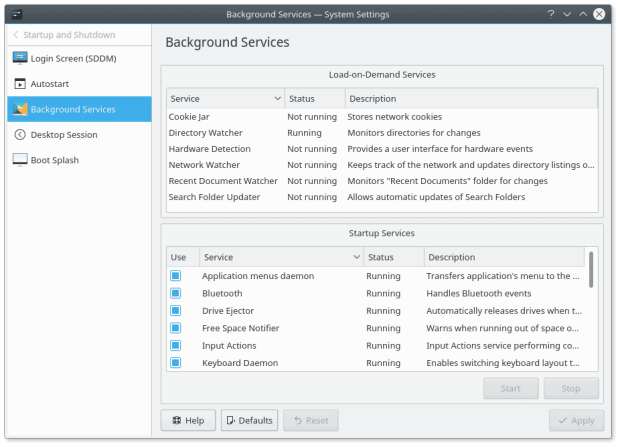620x447 pixels.
Task: Click sort arrow on Load-on-Demand Service column
Action: (277, 99)
